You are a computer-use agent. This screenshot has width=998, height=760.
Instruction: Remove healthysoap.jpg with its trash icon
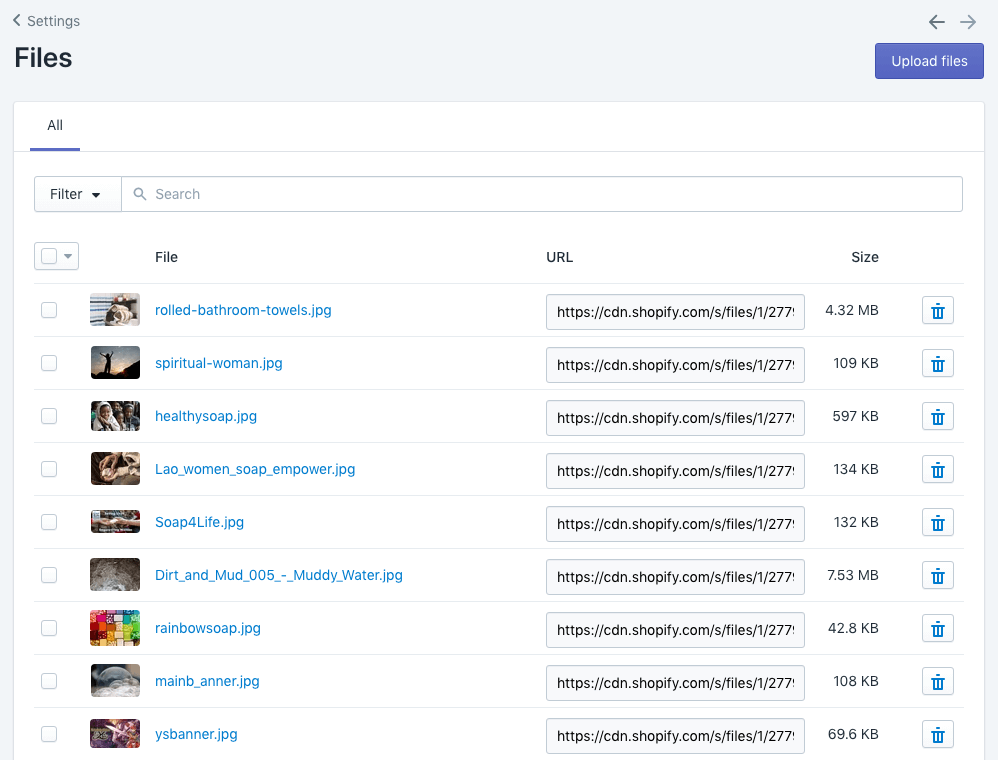click(x=937, y=417)
